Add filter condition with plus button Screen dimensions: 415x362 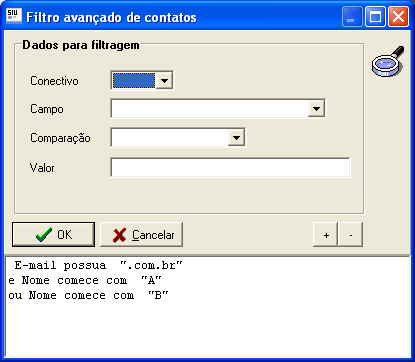[326, 235]
